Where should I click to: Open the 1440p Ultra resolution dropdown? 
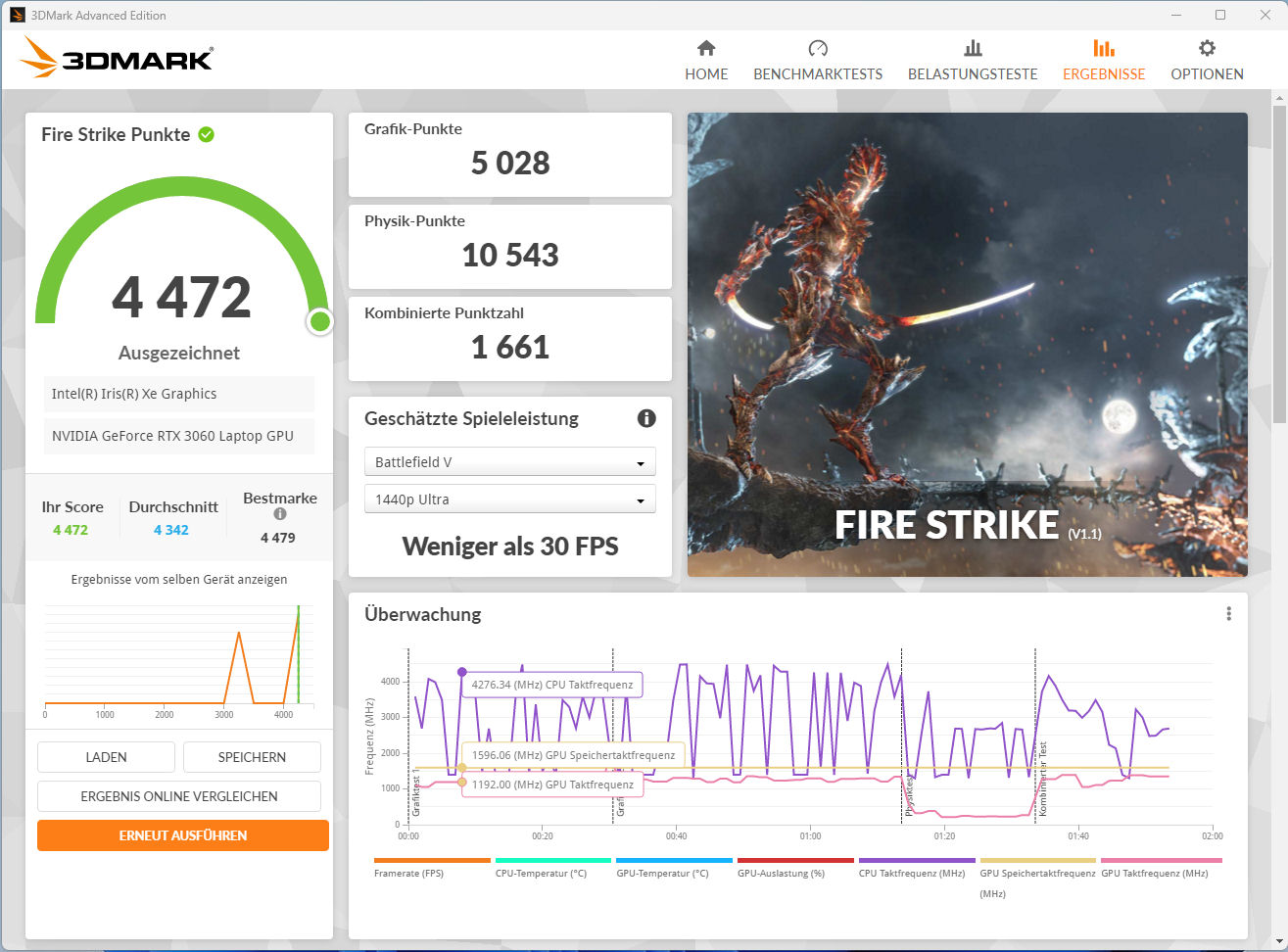pos(510,500)
